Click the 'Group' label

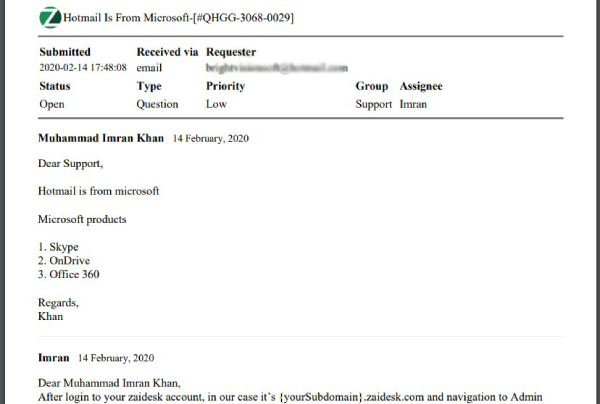(372, 86)
